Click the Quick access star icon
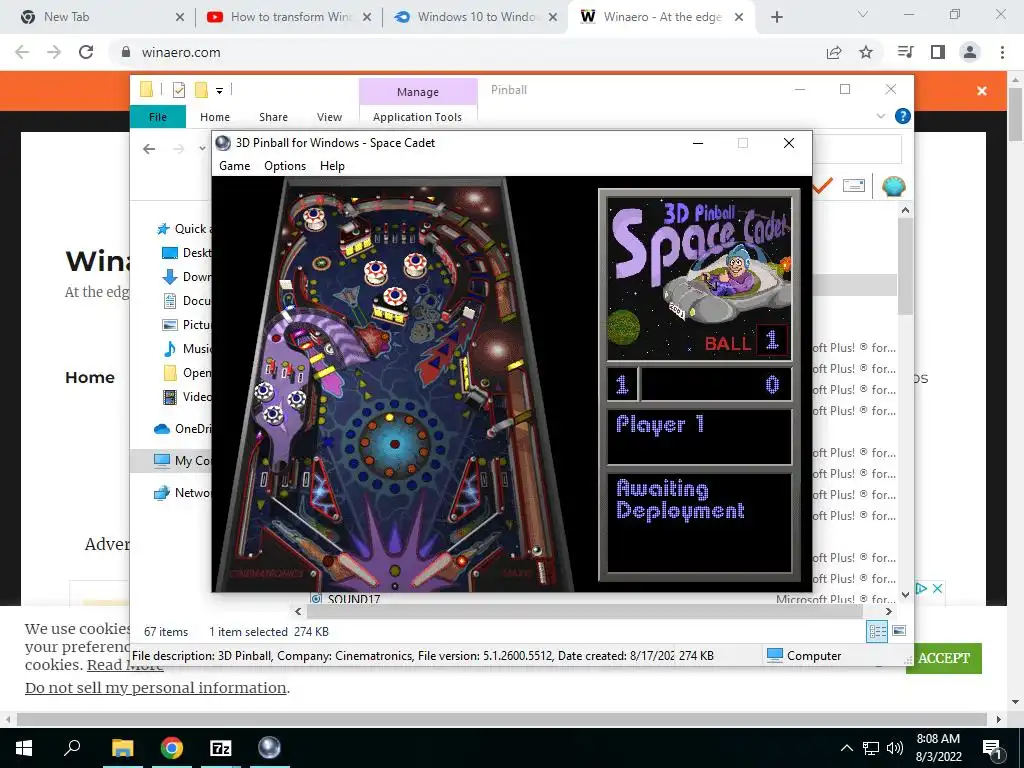The width and height of the screenshot is (1024, 768). (x=163, y=229)
